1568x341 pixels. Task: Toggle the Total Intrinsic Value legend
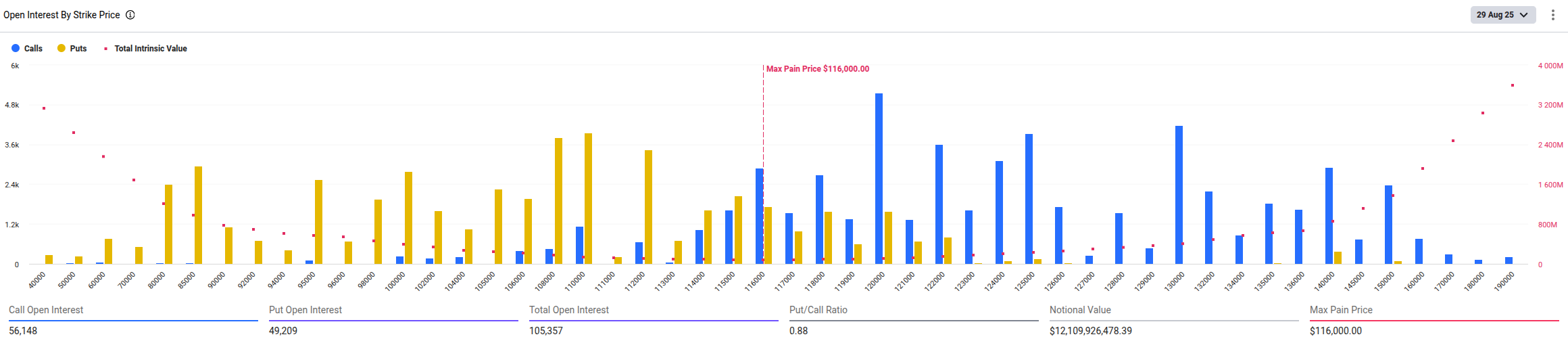pyautogui.click(x=145, y=49)
